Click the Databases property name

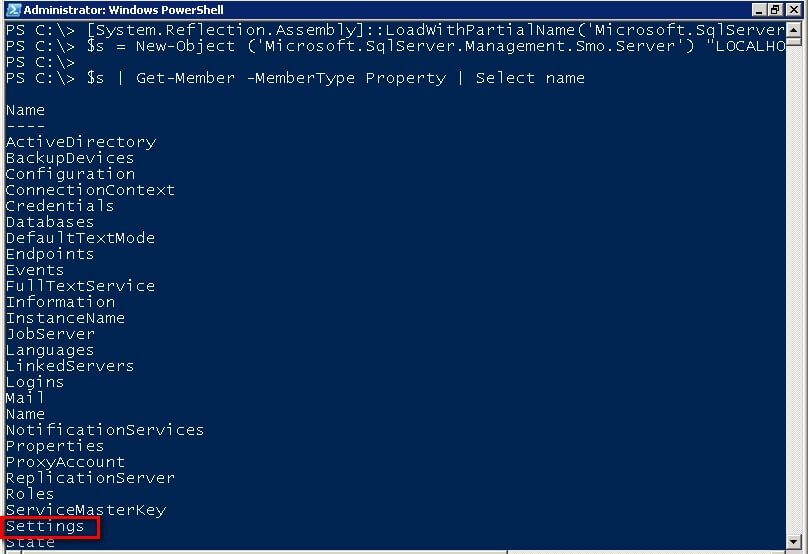coord(50,222)
